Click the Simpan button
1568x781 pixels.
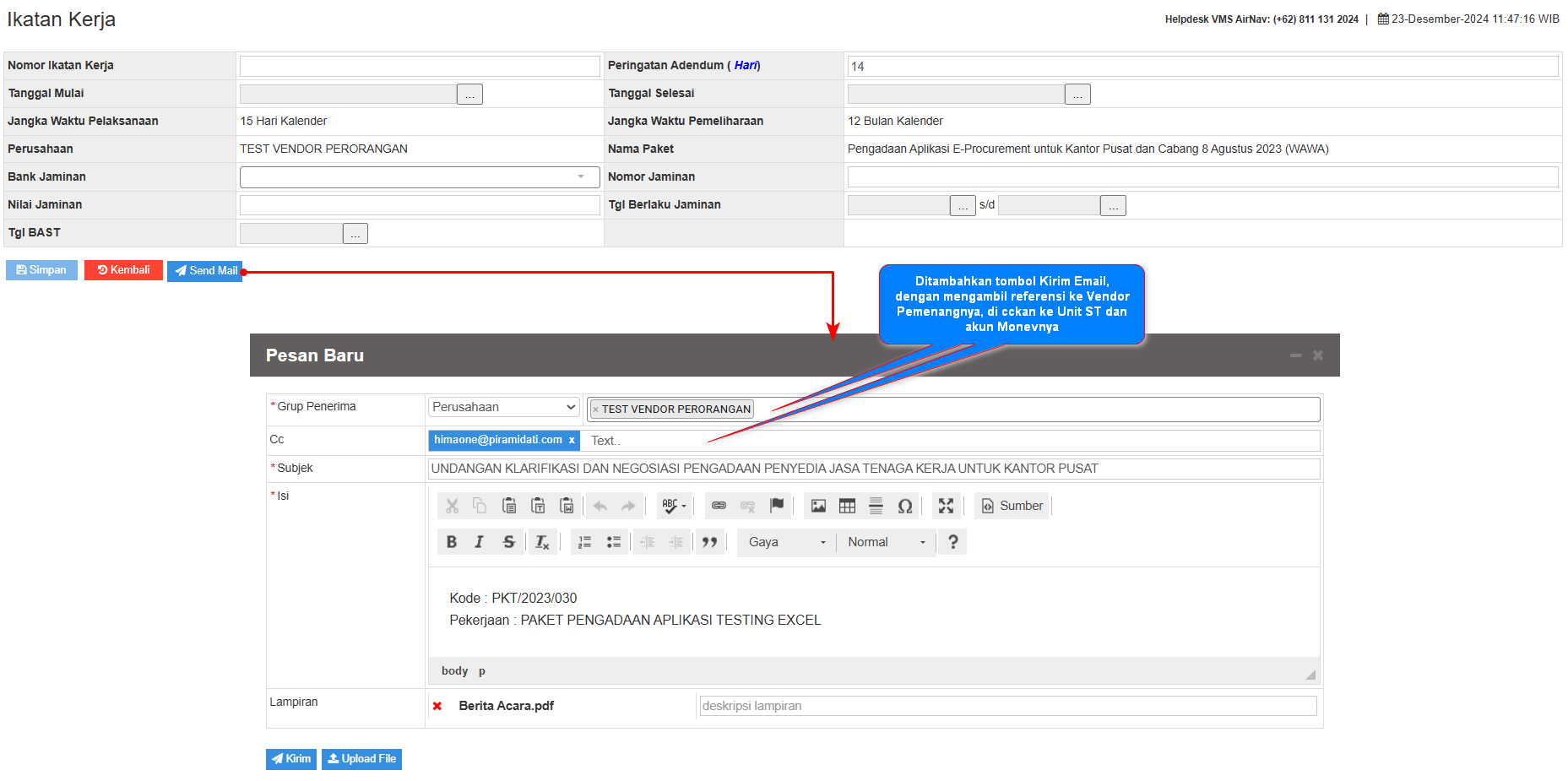(41, 270)
